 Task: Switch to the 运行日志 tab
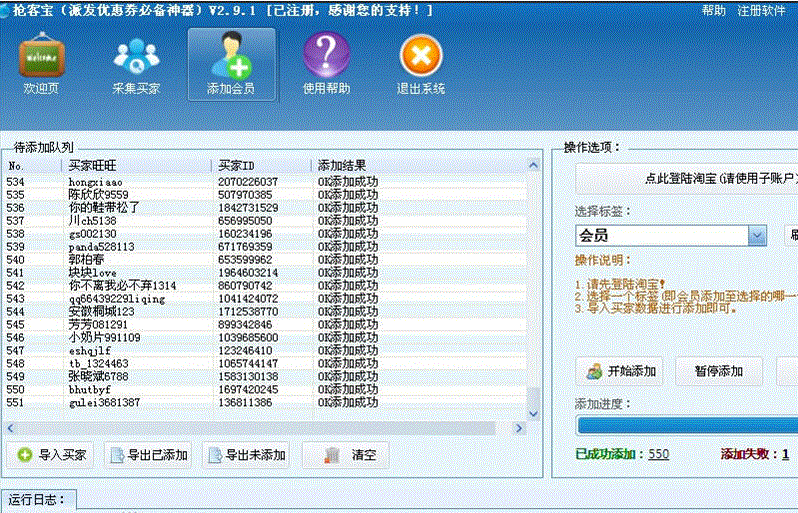click(x=38, y=498)
